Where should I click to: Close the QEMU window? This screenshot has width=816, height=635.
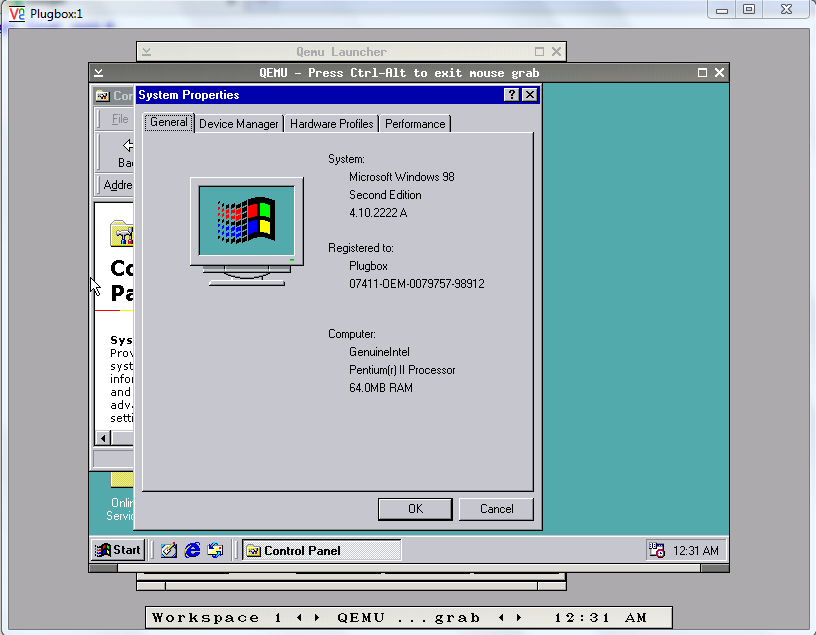(x=719, y=72)
